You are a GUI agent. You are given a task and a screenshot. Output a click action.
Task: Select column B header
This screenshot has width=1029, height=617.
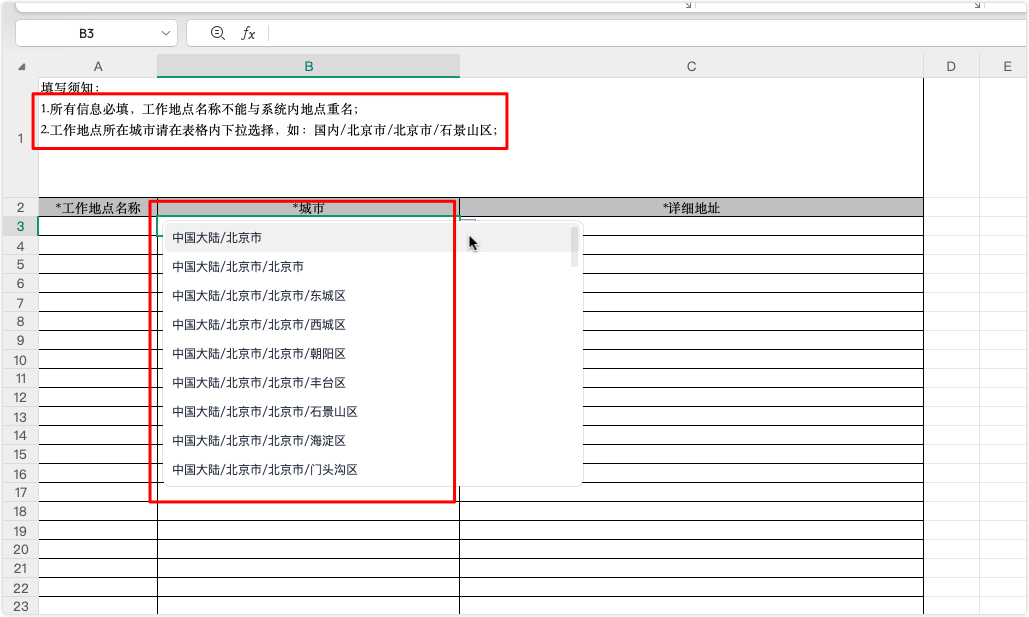[x=308, y=66]
